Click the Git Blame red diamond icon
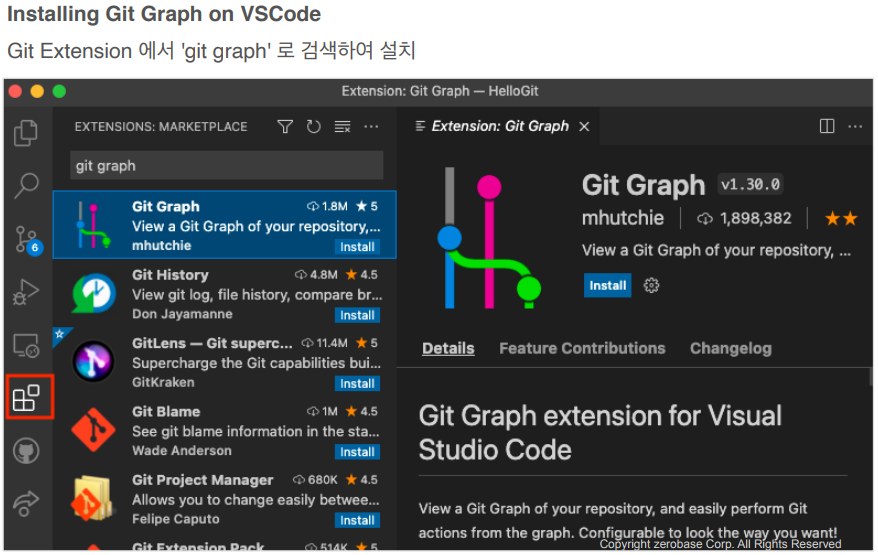This screenshot has width=878, height=555. tap(93, 430)
